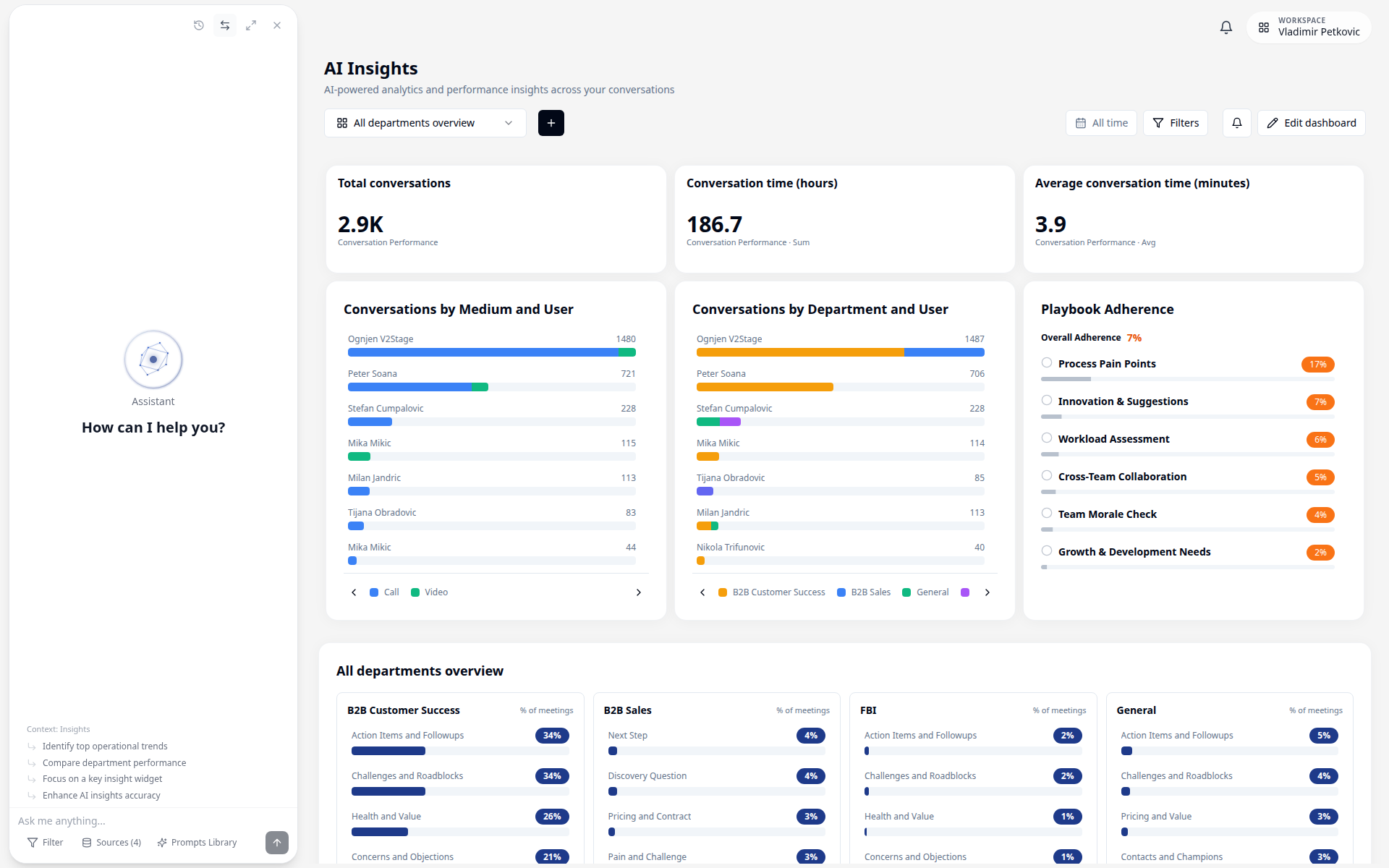The height and width of the screenshot is (868, 1389).
Task: Click Conversation time 186.7 value
Action: tap(714, 224)
